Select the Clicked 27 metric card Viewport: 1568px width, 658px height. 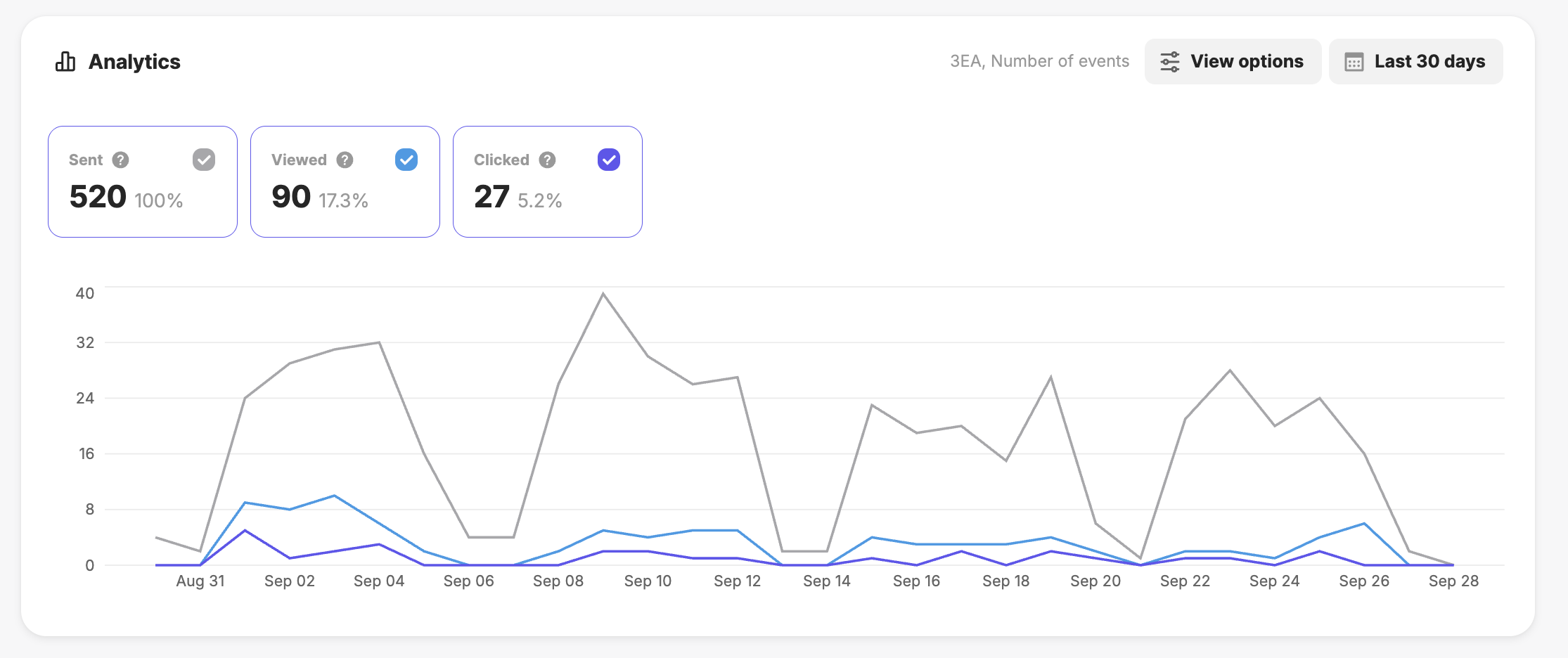[548, 181]
